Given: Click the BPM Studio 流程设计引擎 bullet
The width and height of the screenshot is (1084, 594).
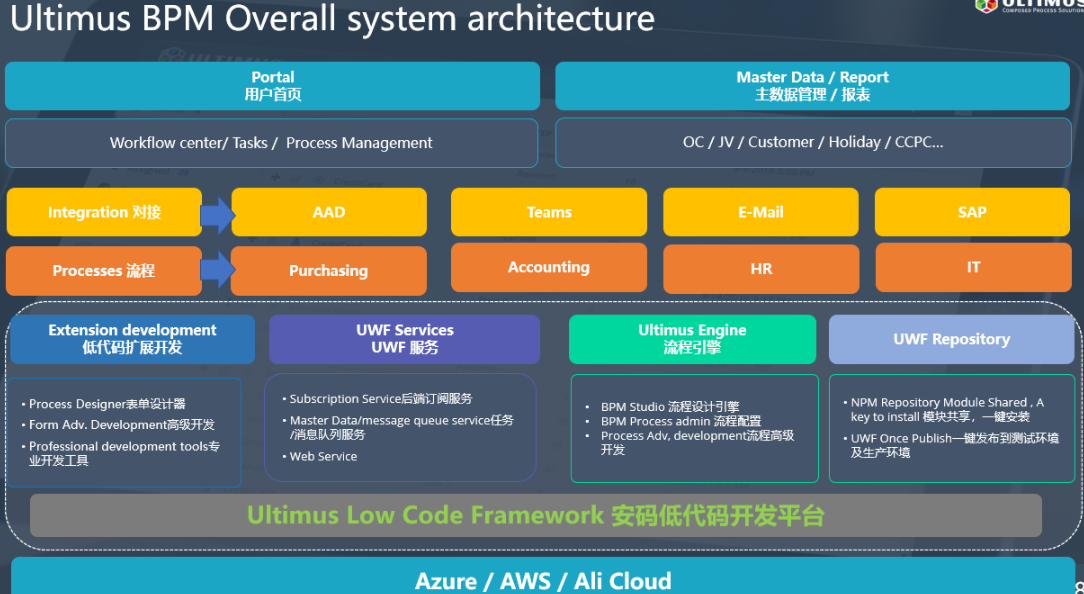Looking at the screenshot, I should [x=662, y=407].
